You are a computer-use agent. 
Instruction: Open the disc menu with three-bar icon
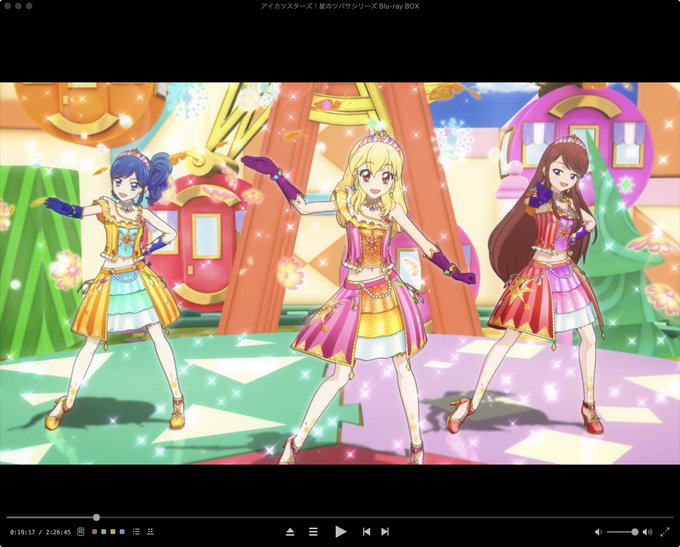[x=313, y=532]
